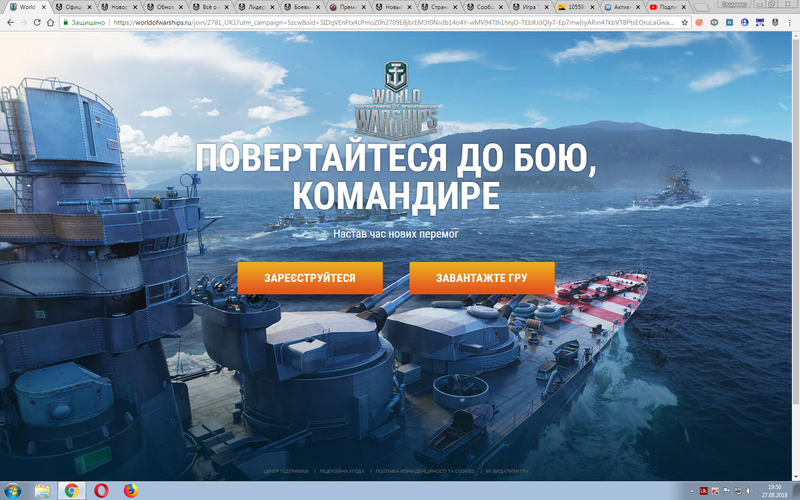This screenshot has height=500, width=800.
Task: Click the page scrollbar down arrow
Action: [795, 476]
